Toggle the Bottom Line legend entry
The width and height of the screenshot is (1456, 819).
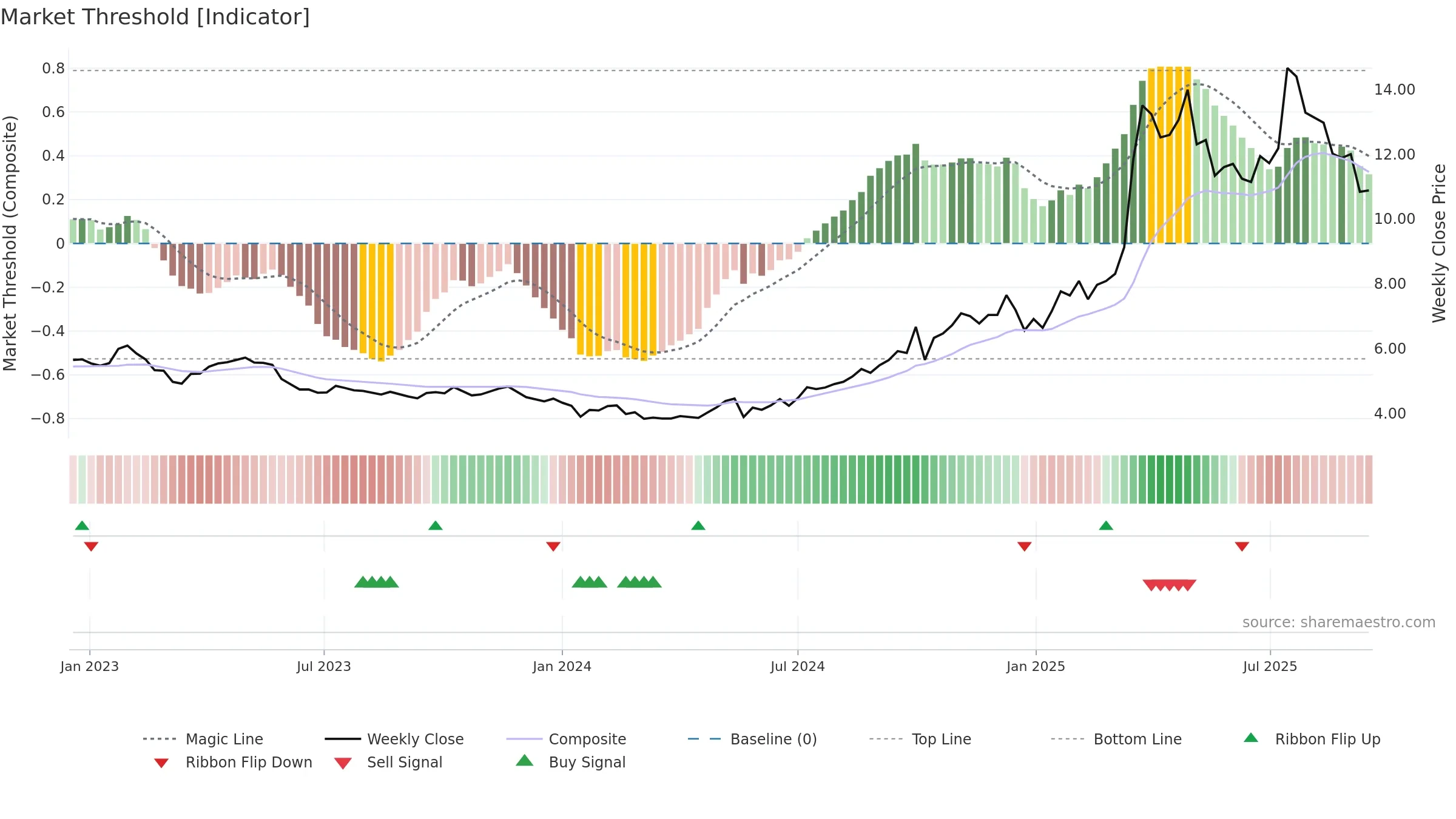tap(1116, 739)
